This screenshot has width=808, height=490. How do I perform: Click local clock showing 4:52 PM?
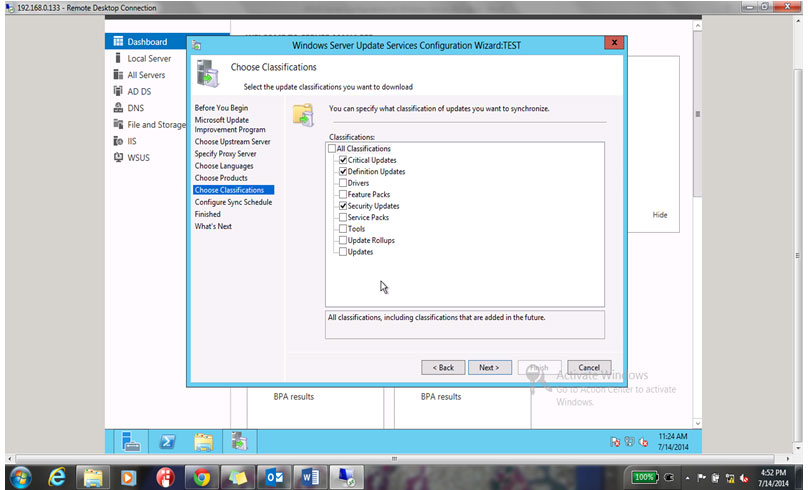(x=773, y=478)
